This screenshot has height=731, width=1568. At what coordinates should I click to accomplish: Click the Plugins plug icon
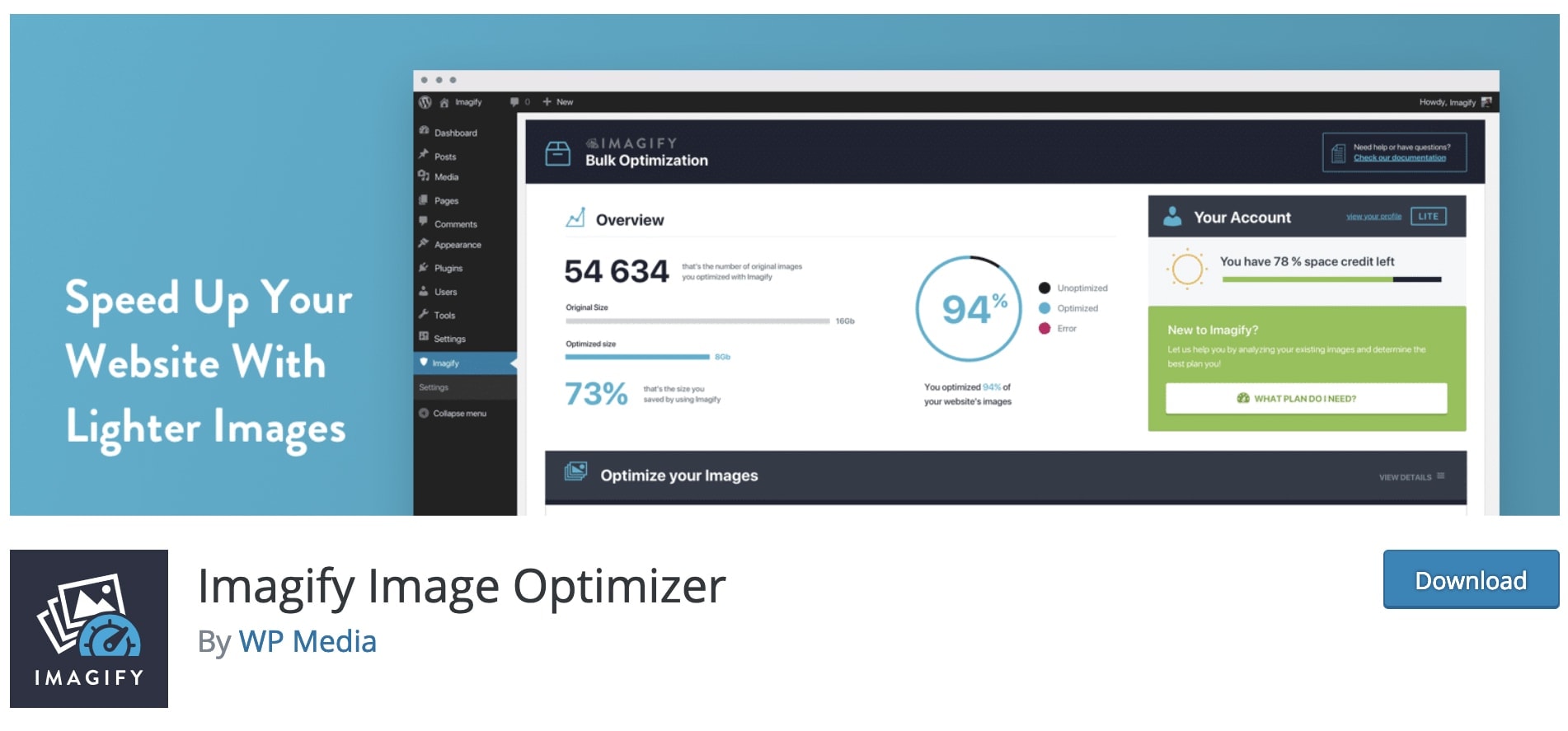click(424, 267)
